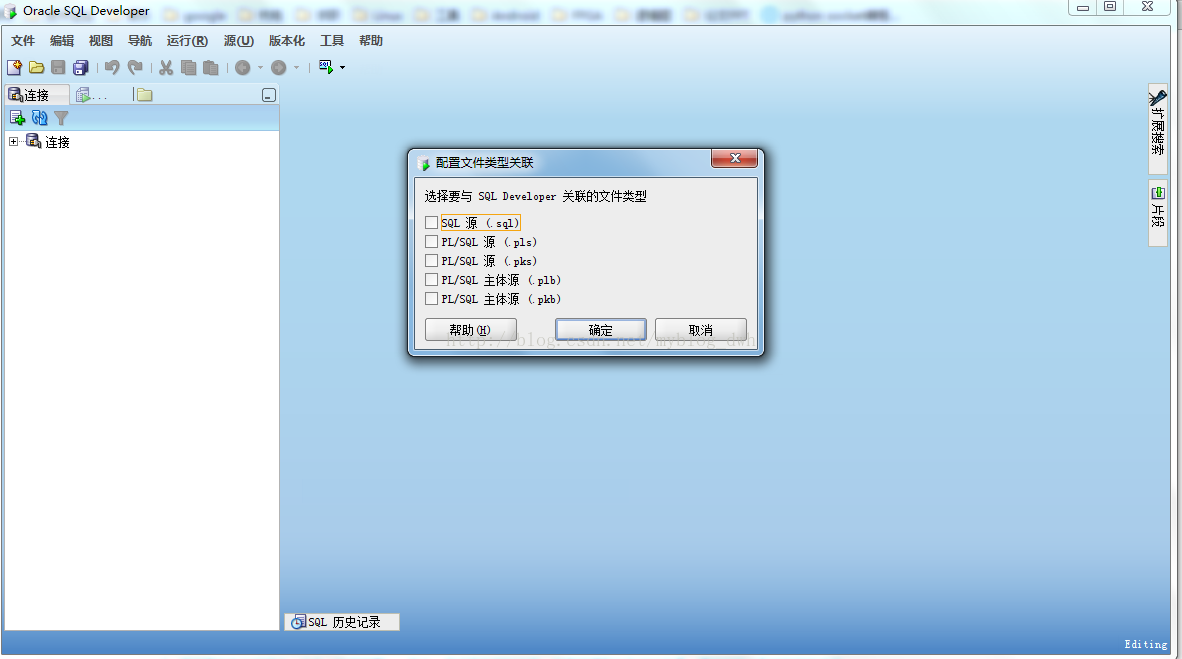
Task: Click the 取消 button
Action: coord(701,330)
